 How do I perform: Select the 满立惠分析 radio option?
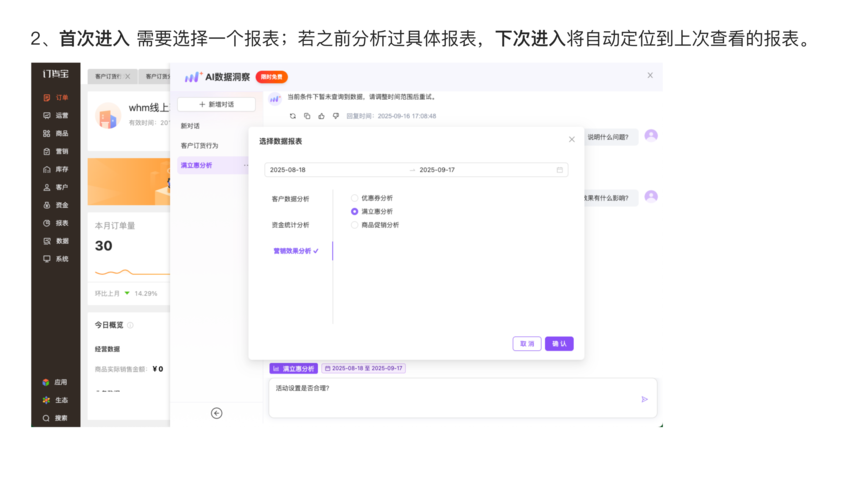click(355, 211)
